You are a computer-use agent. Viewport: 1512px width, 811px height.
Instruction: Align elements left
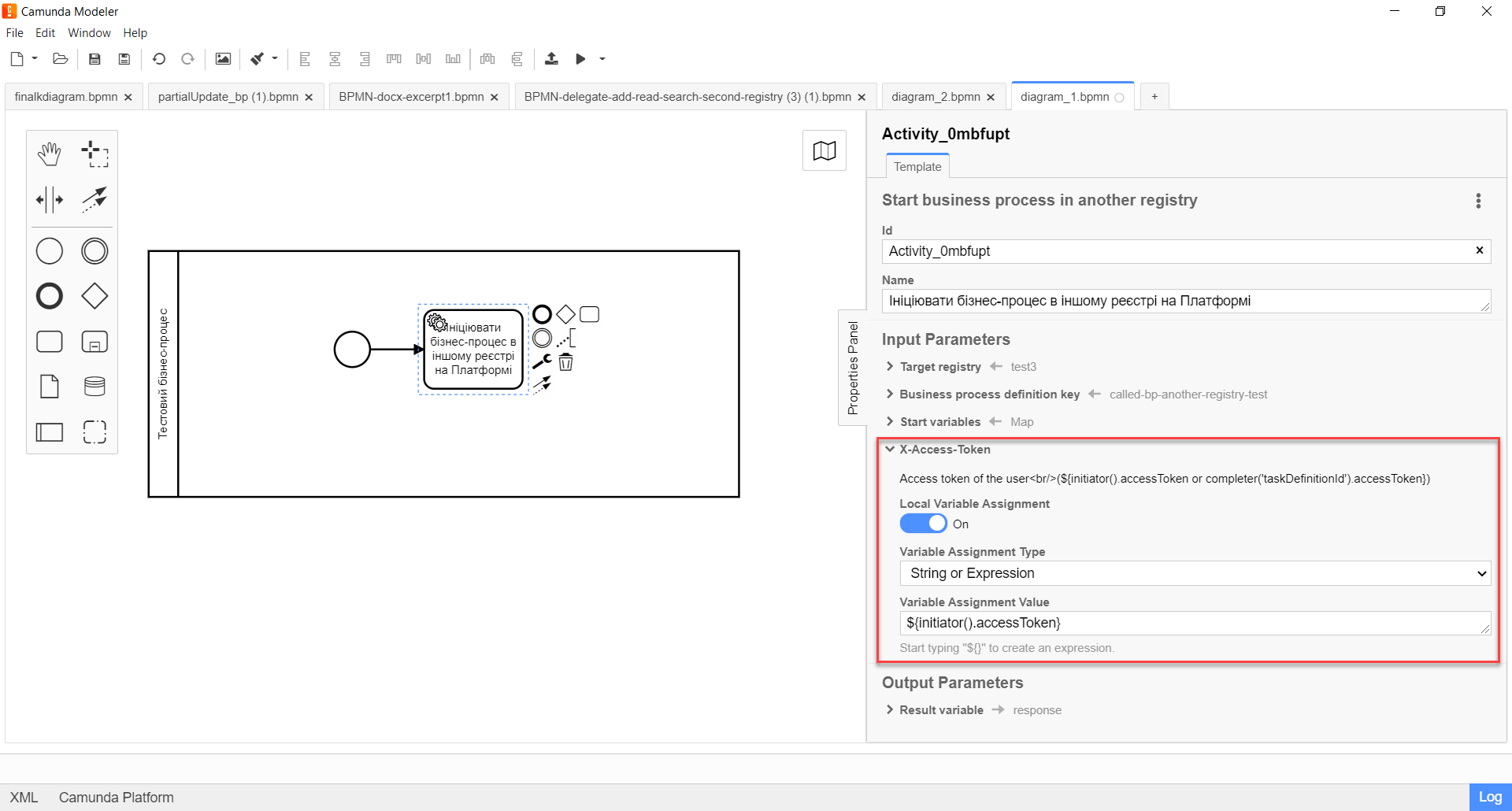click(x=306, y=59)
